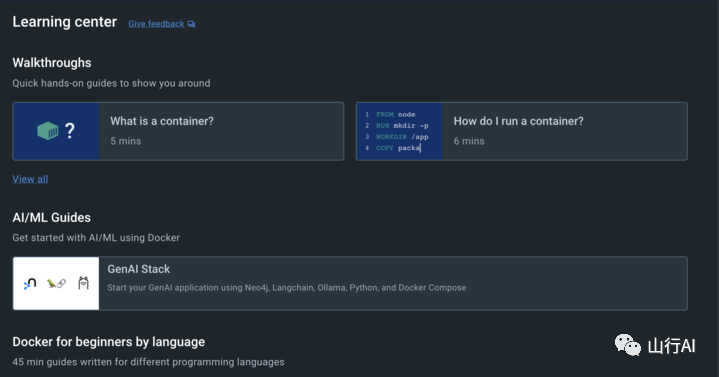Click '45 min guides written for different' subtitle

[148, 362]
